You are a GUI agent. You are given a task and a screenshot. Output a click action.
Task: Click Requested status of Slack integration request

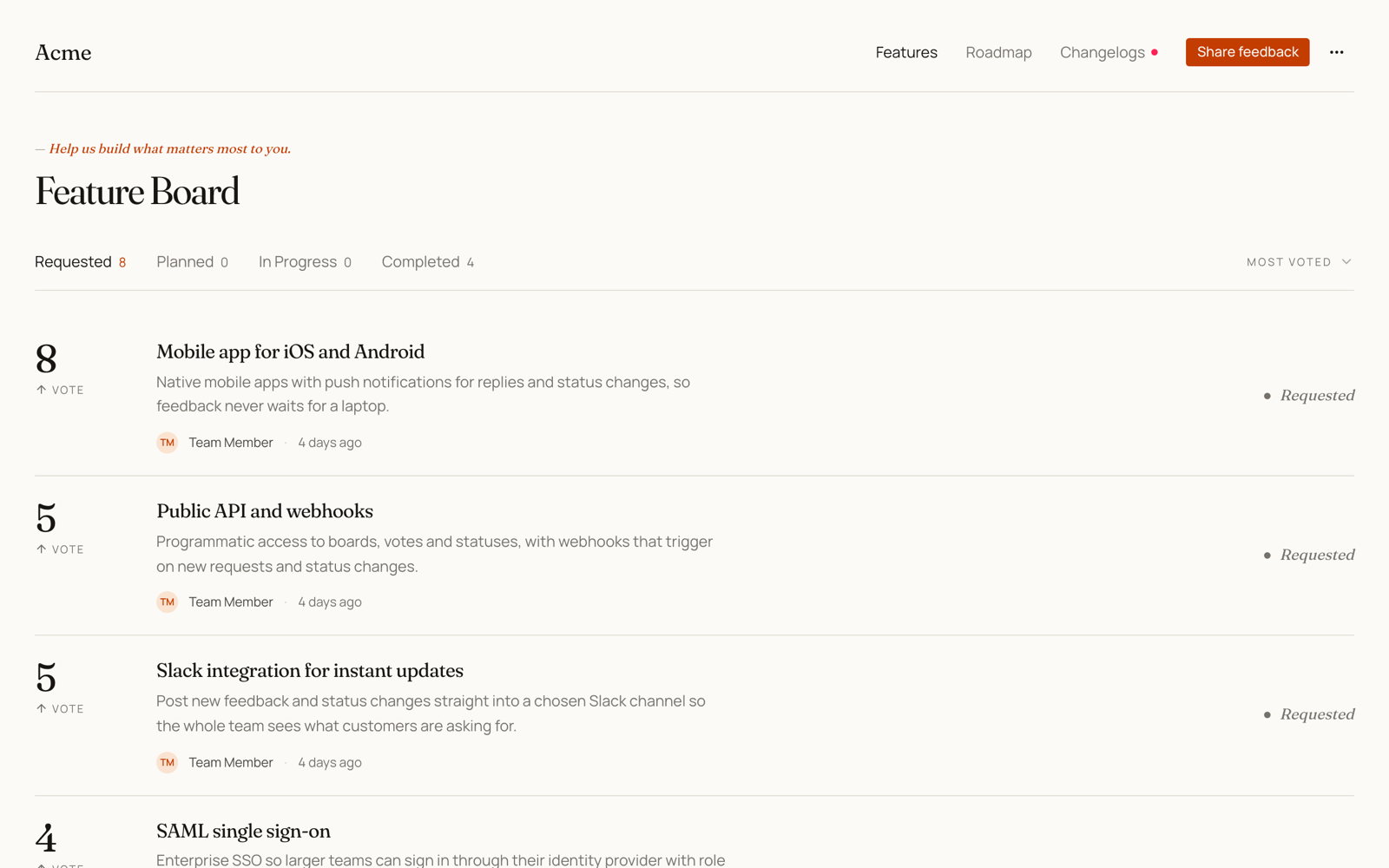coord(1309,714)
